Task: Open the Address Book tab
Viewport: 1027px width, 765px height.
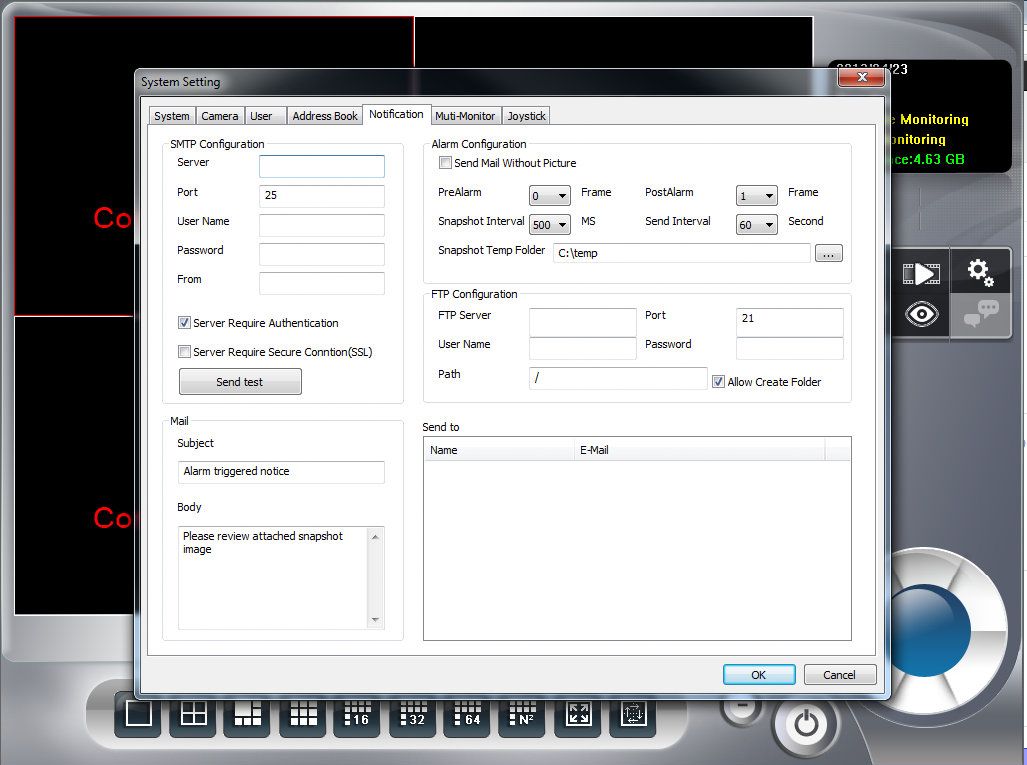Action: pos(325,116)
